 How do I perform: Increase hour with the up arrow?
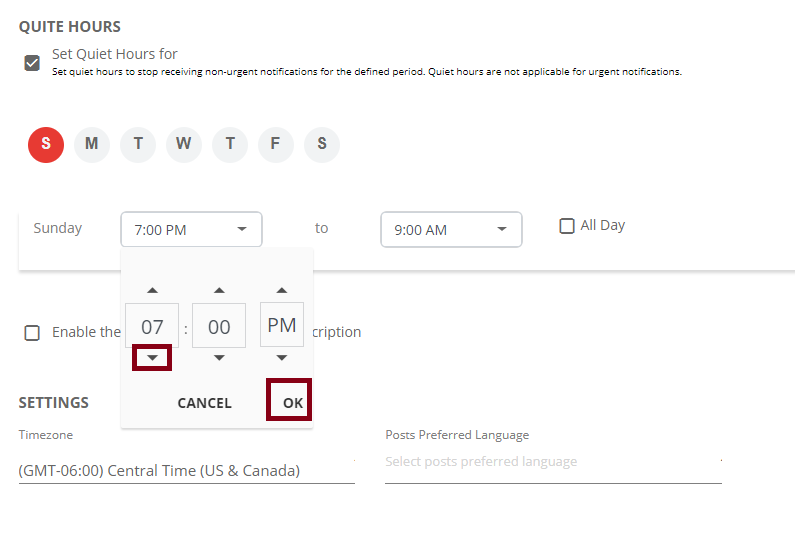click(x=152, y=291)
